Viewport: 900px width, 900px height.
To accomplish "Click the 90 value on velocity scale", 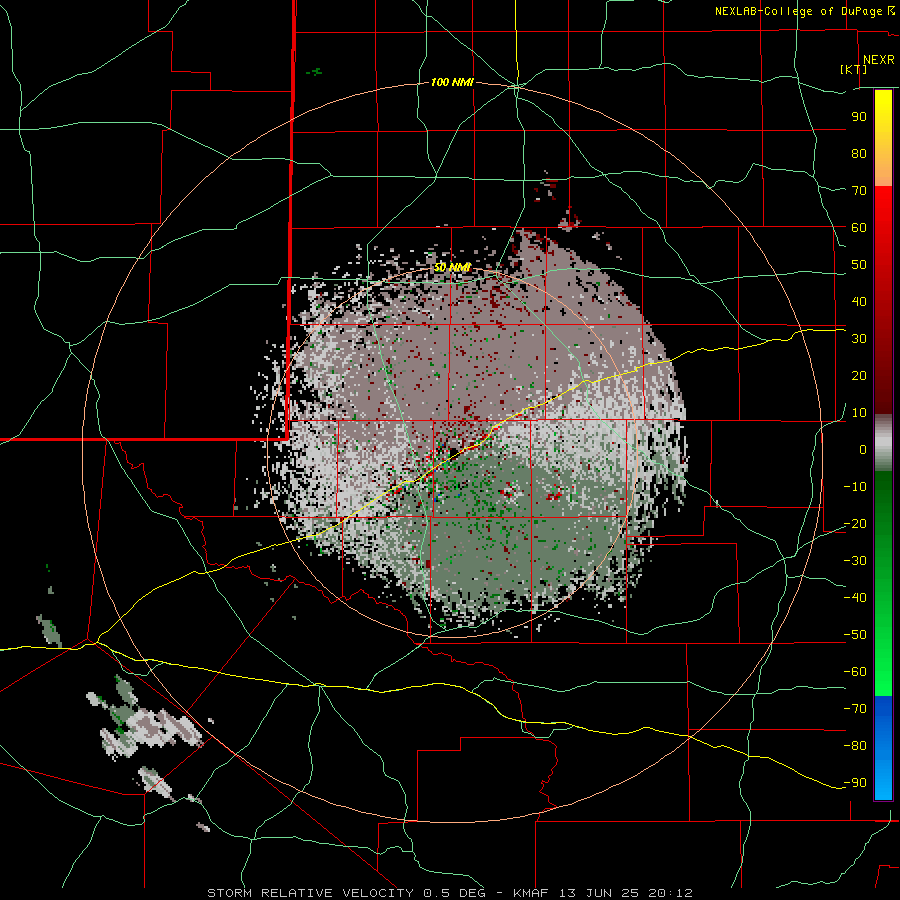I will point(859,117).
